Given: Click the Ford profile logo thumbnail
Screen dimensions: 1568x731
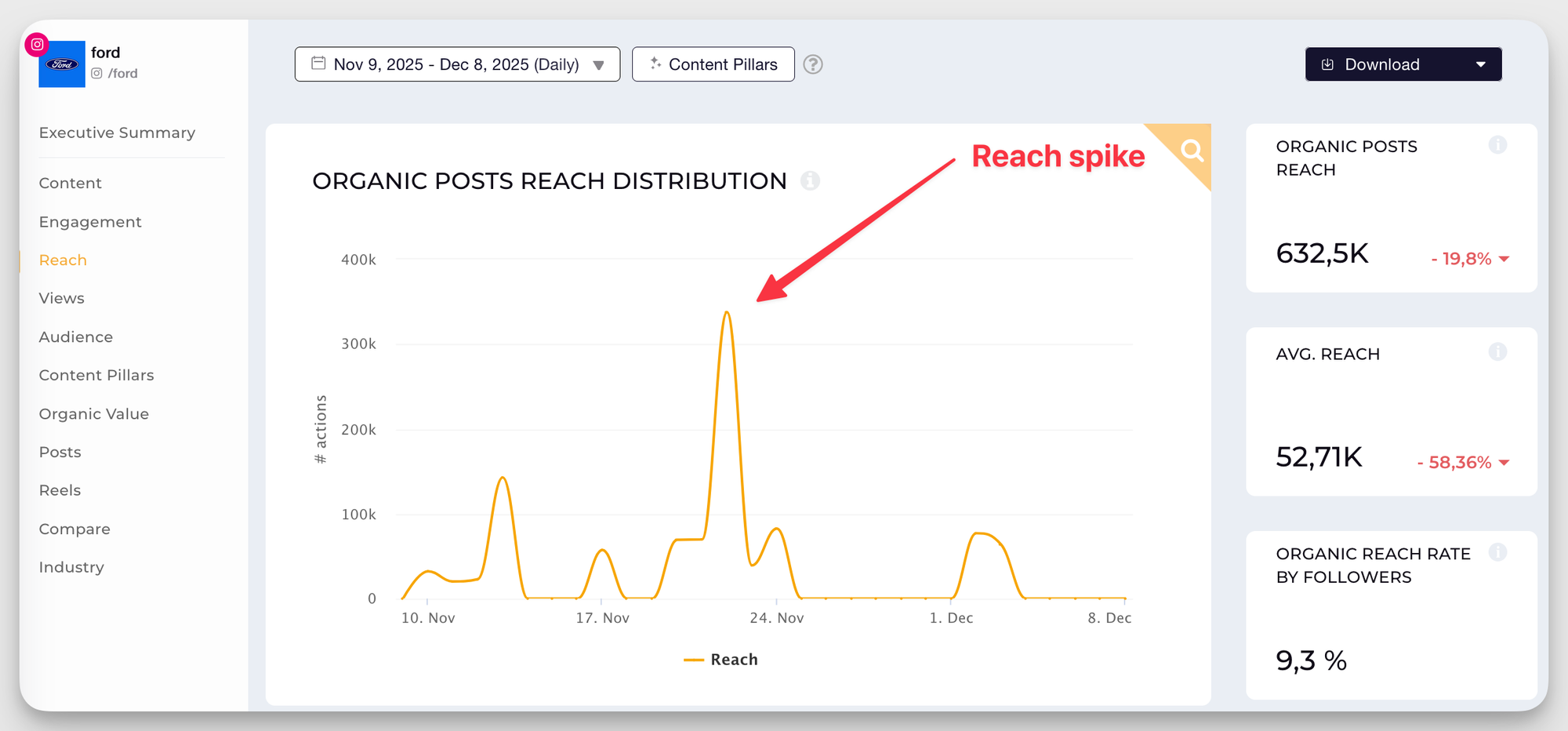Looking at the screenshot, I should (x=62, y=65).
